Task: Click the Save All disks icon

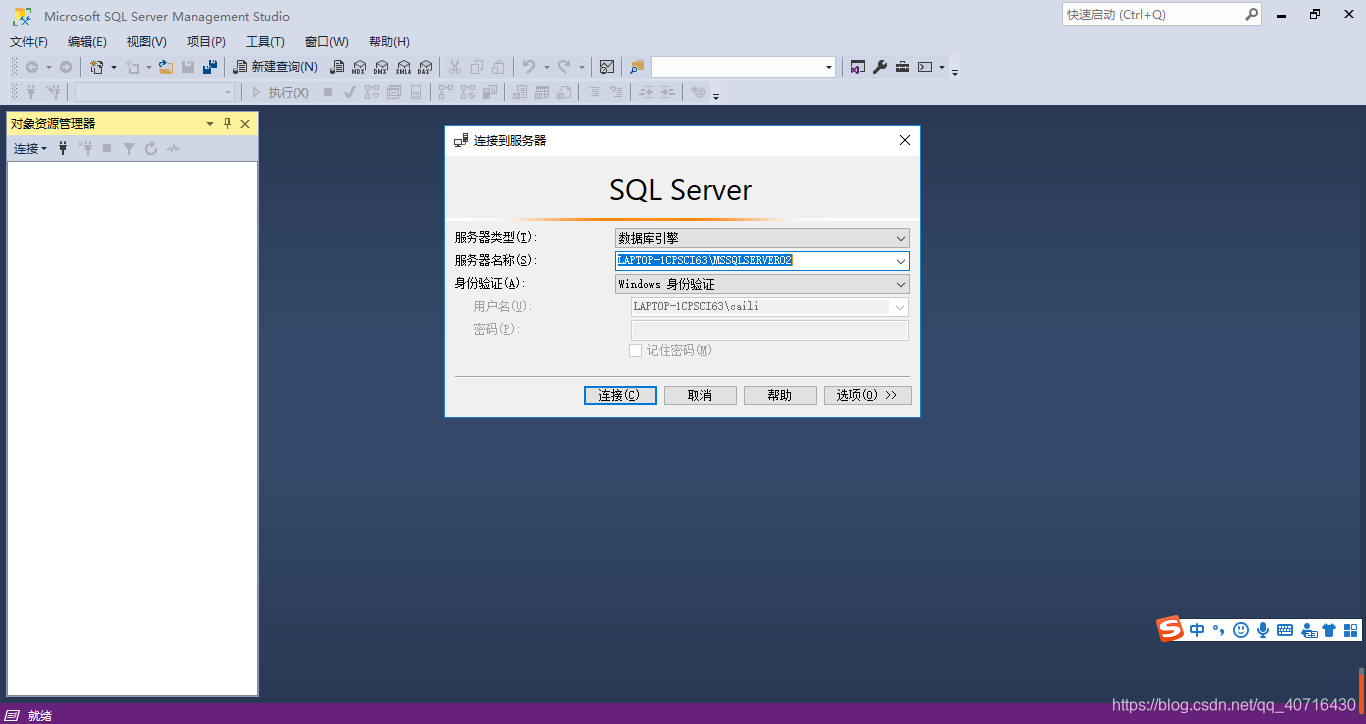Action: pyautogui.click(x=209, y=67)
